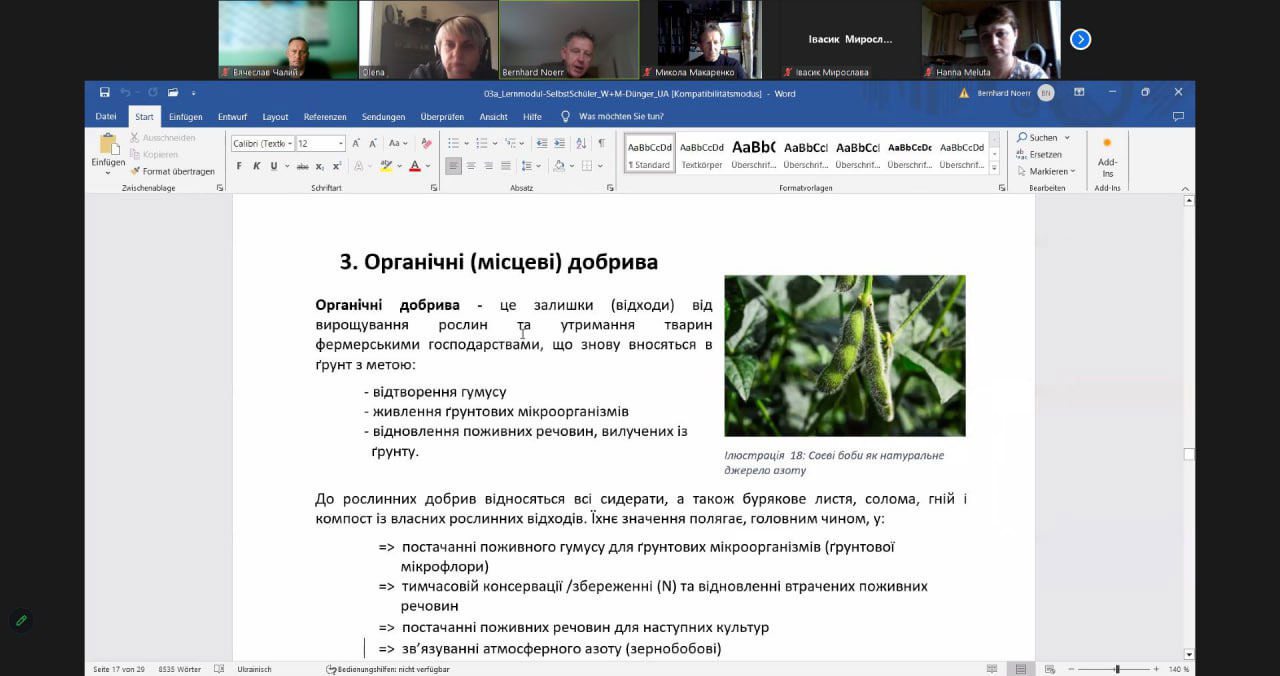Pick the red font color button
The width and height of the screenshot is (1280, 676).
tap(415, 166)
